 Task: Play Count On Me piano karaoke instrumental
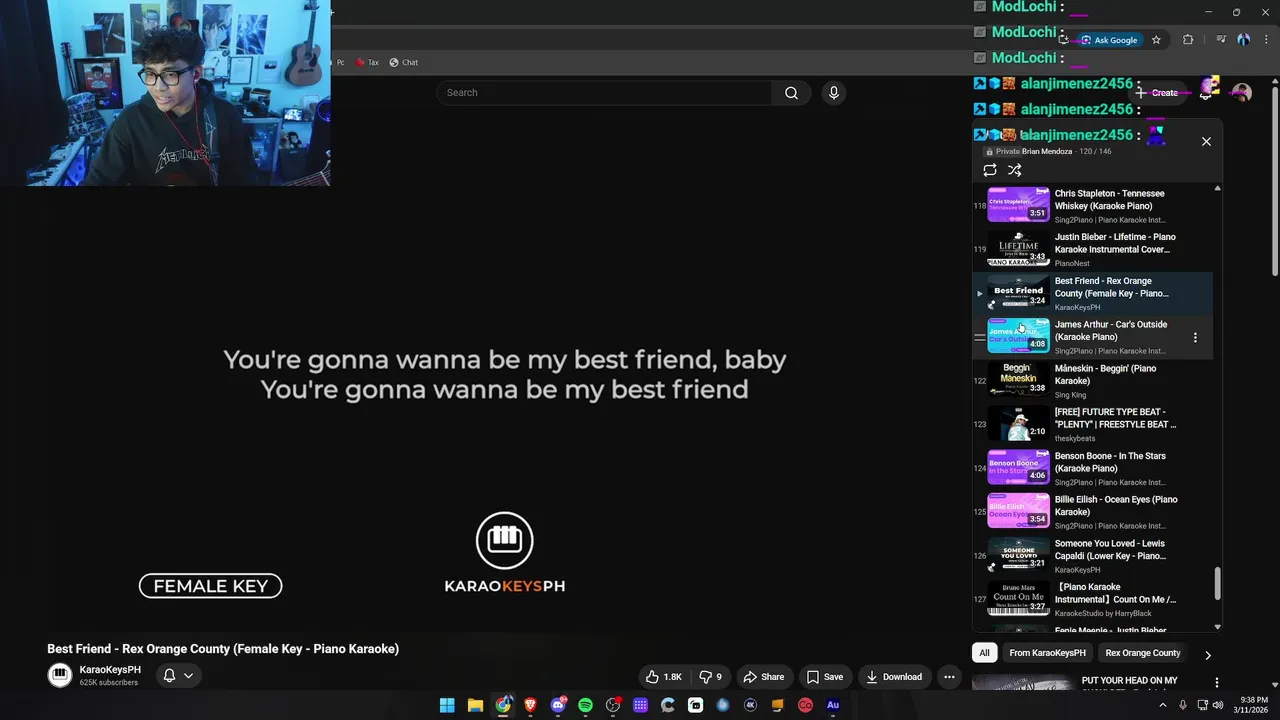(x=1092, y=599)
